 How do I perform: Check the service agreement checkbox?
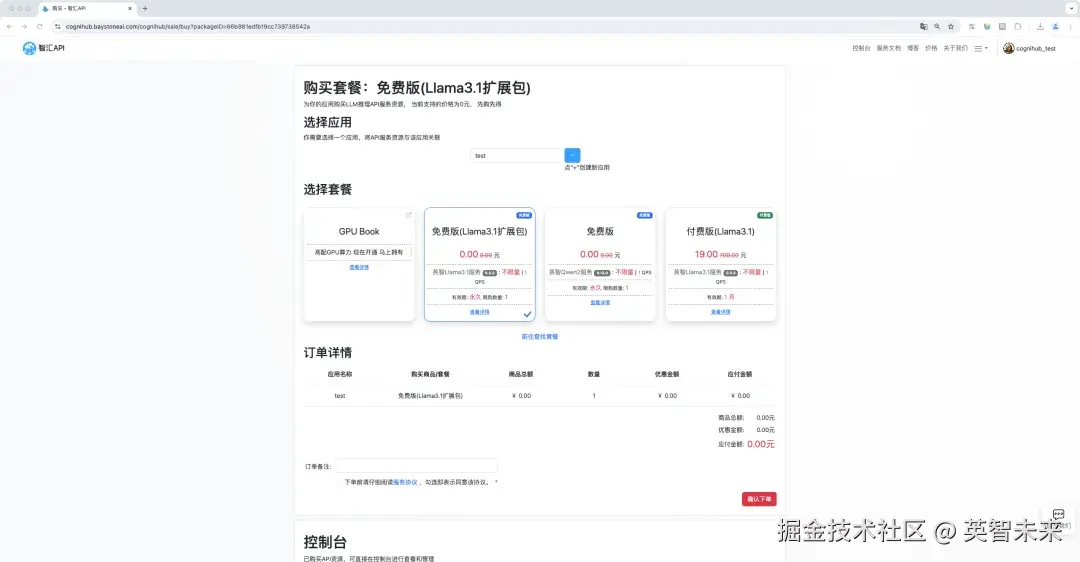tap(340, 482)
